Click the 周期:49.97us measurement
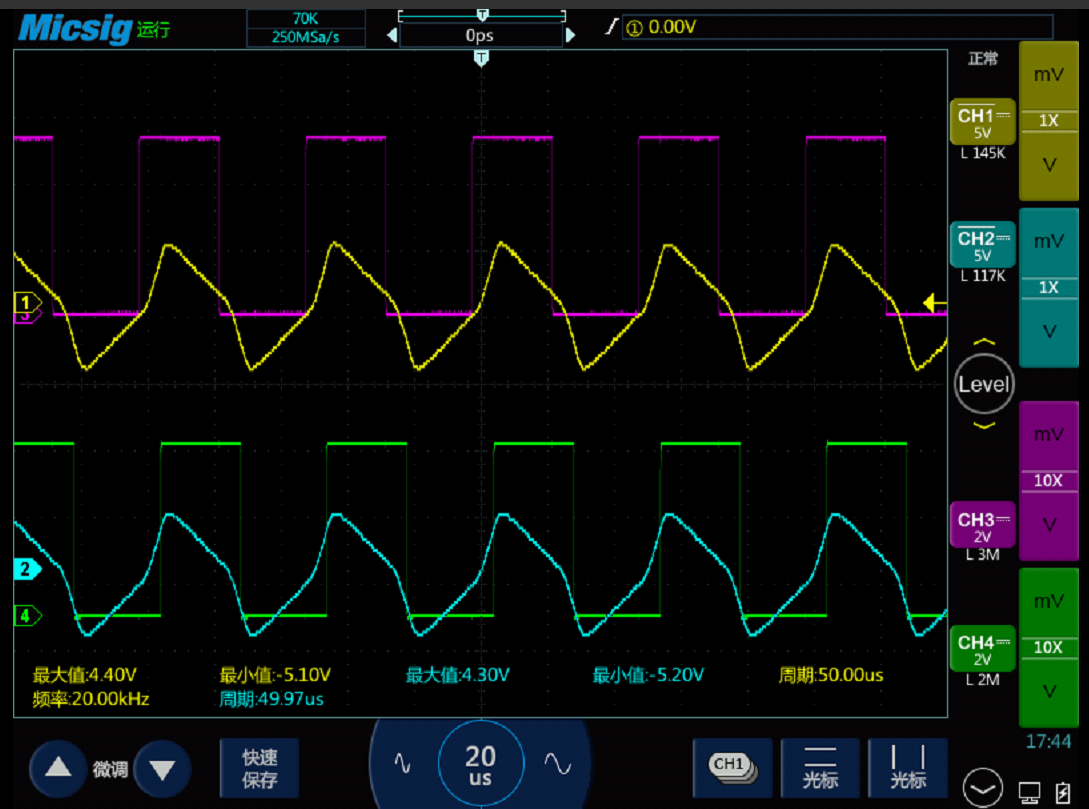 [272, 699]
